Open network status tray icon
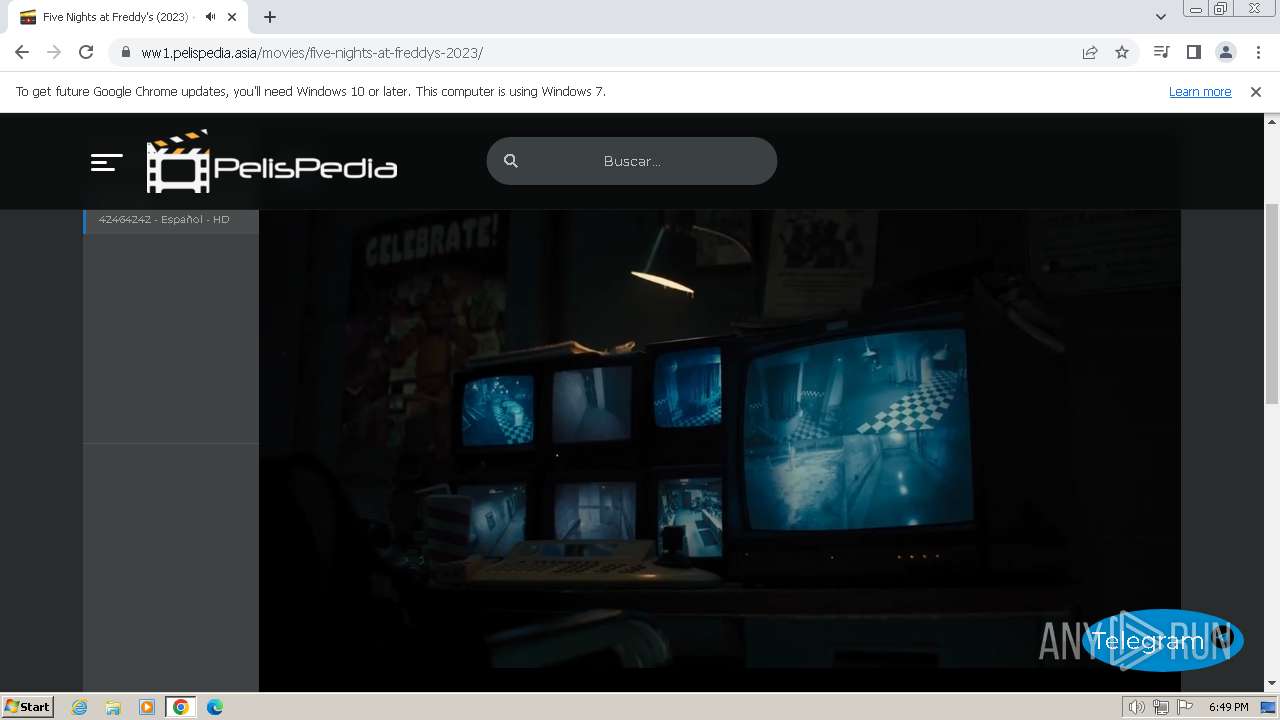This screenshot has width=1280, height=720. coord(1160,707)
